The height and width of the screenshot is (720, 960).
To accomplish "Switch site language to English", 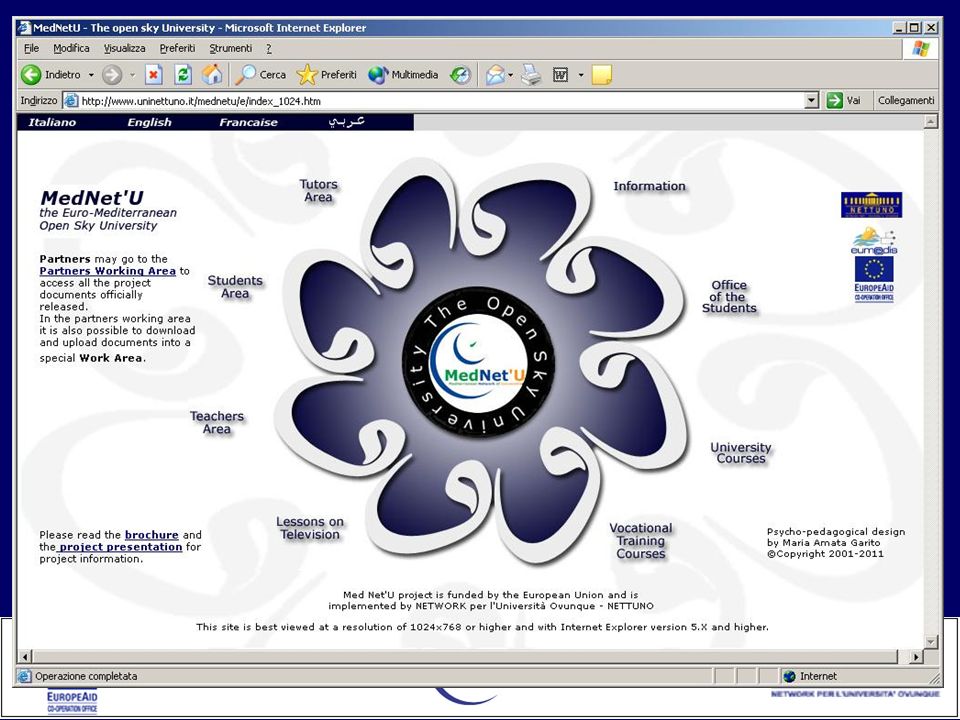I will click(149, 122).
